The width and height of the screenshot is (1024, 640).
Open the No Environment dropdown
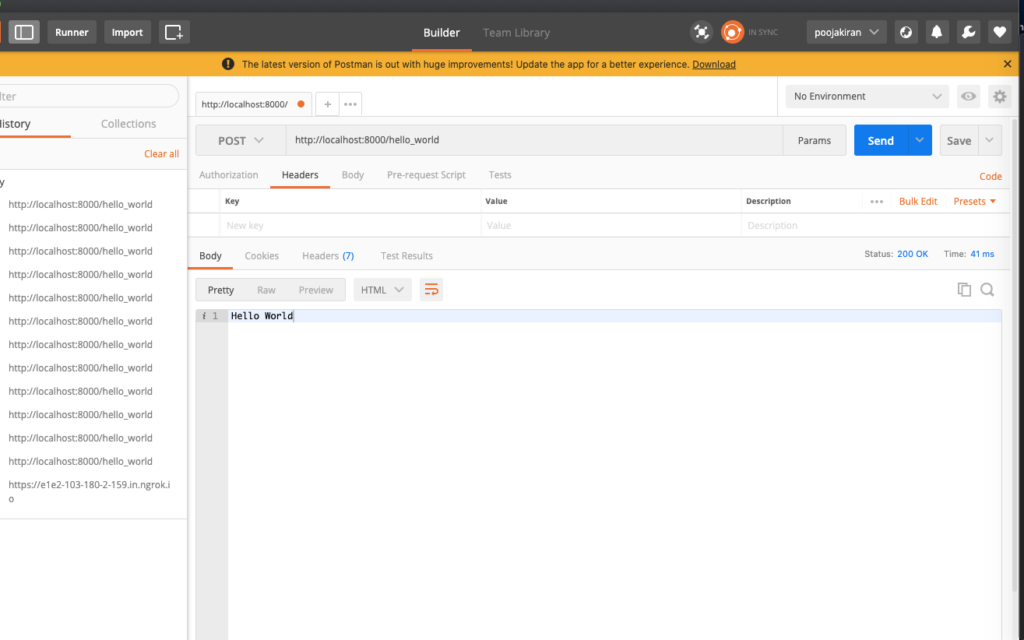(x=866, y=96)
